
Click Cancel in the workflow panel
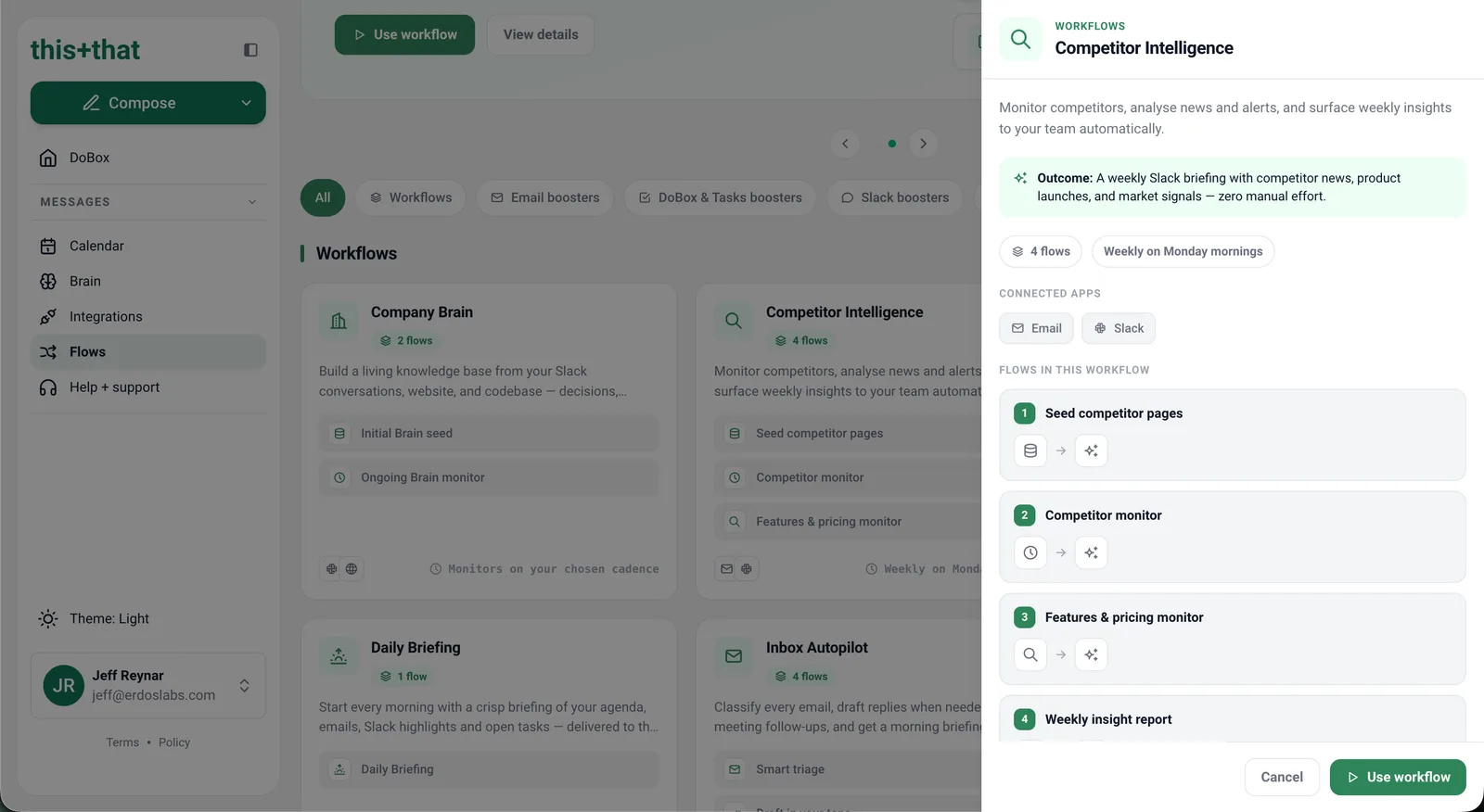point(1282,777)
